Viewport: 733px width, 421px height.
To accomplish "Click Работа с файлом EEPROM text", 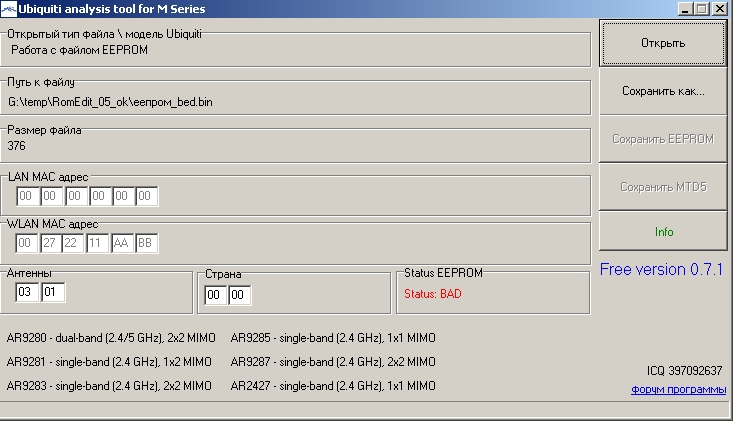I will pyautogui.click(x=79, y=50).
